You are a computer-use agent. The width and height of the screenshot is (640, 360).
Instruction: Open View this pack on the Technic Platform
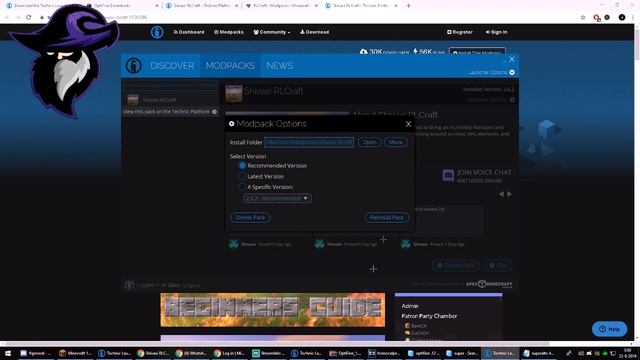[x=170, y=112]
